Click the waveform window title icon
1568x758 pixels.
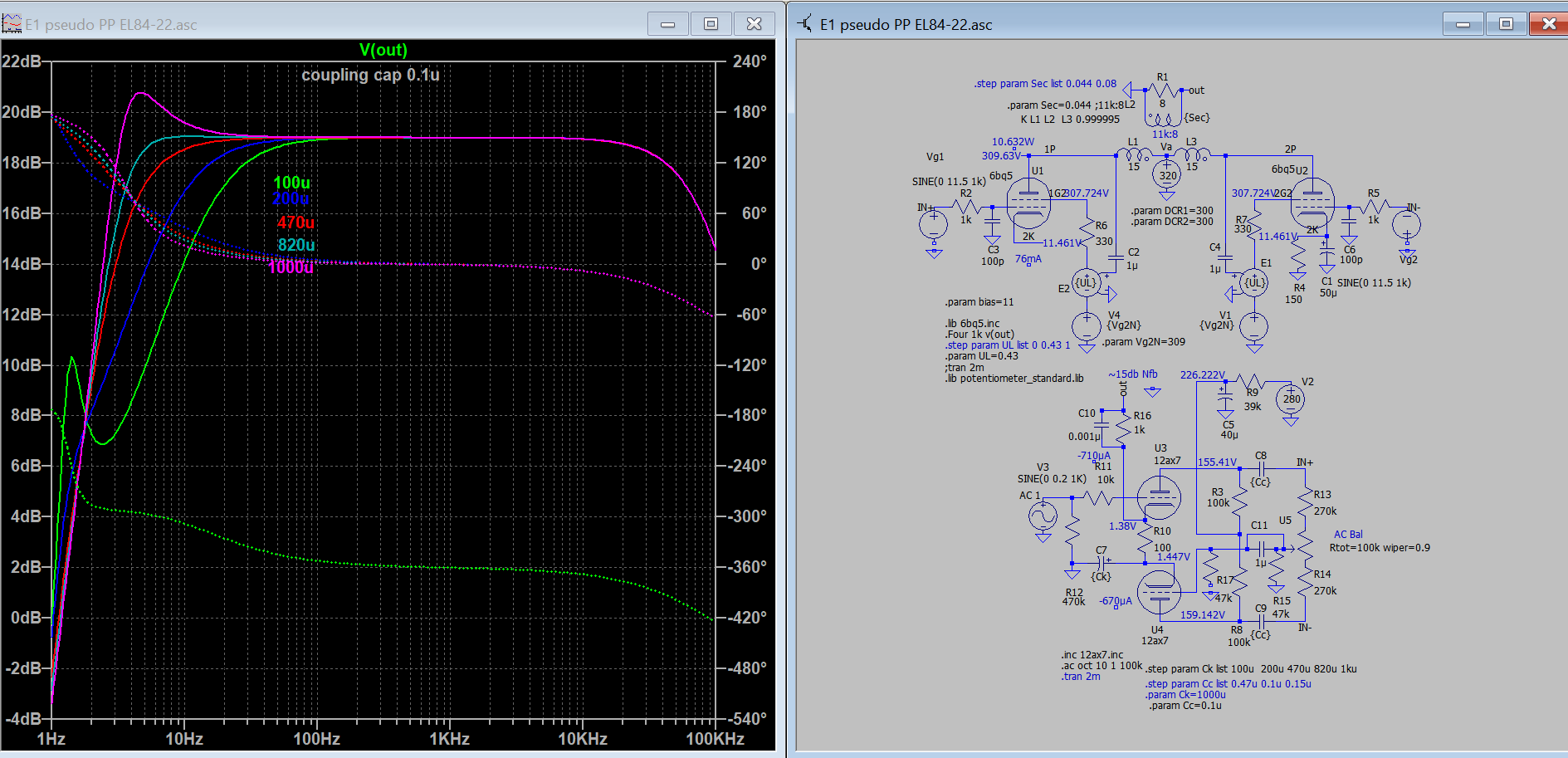tap(12, 24)
